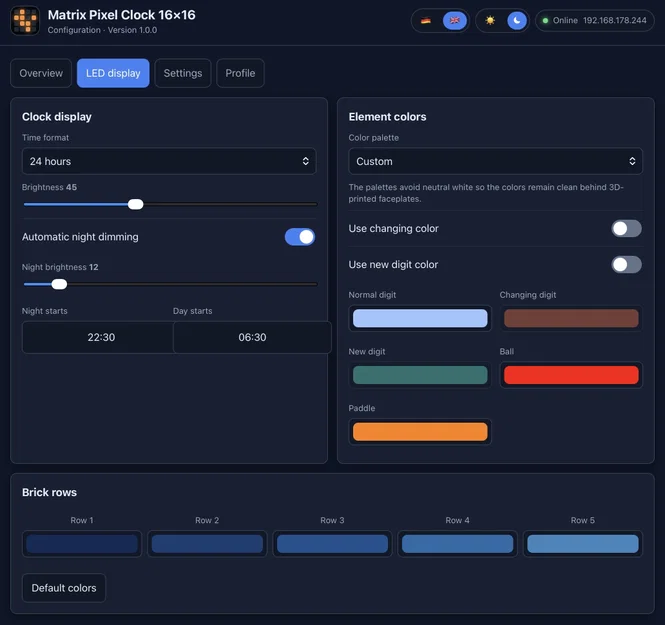Go to the Profile tab
The height and width of the screenshot is (625, 665).
pyautogui.click(x=240, y=73)
